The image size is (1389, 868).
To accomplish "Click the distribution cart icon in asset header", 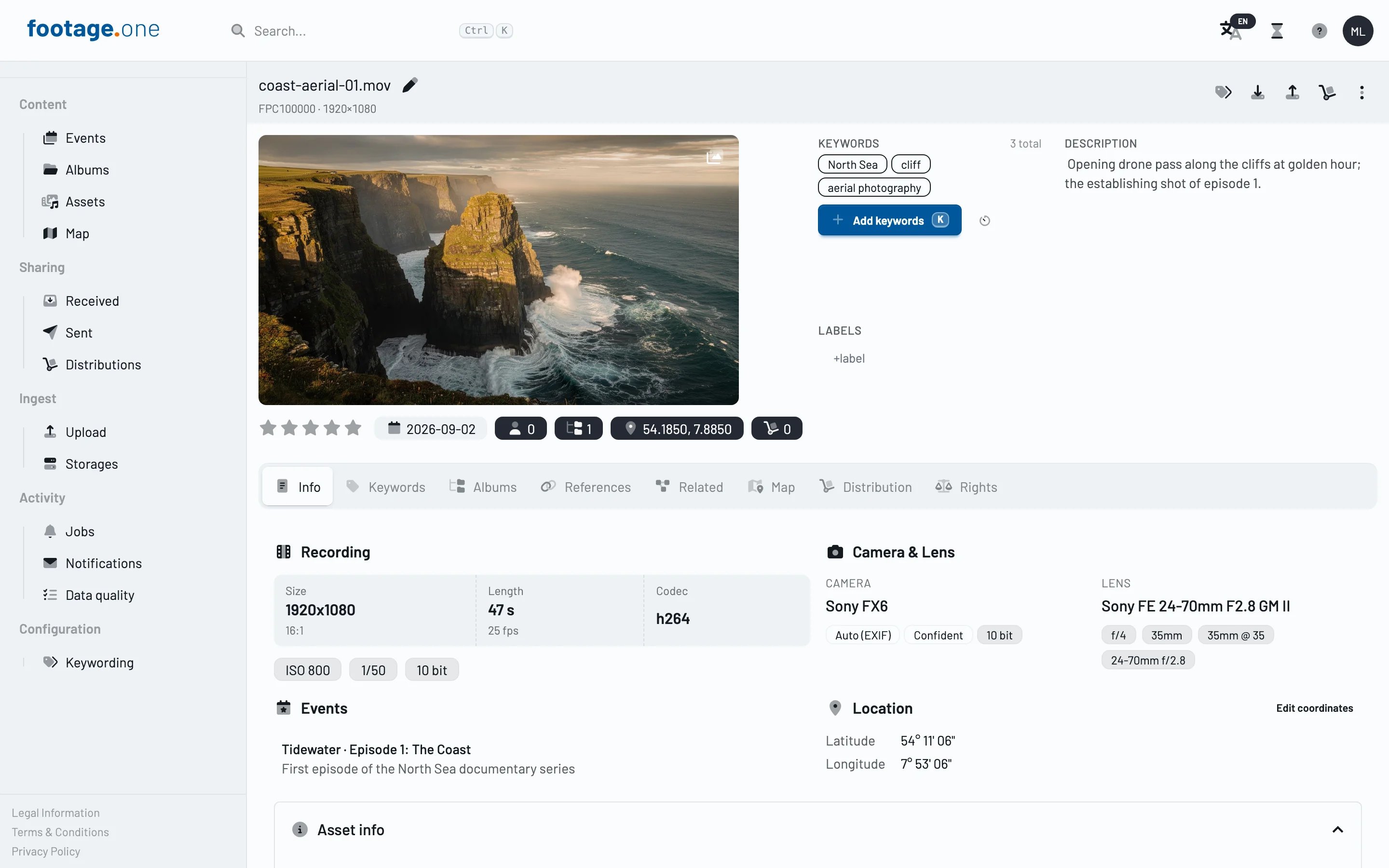I will (1327, 93).
